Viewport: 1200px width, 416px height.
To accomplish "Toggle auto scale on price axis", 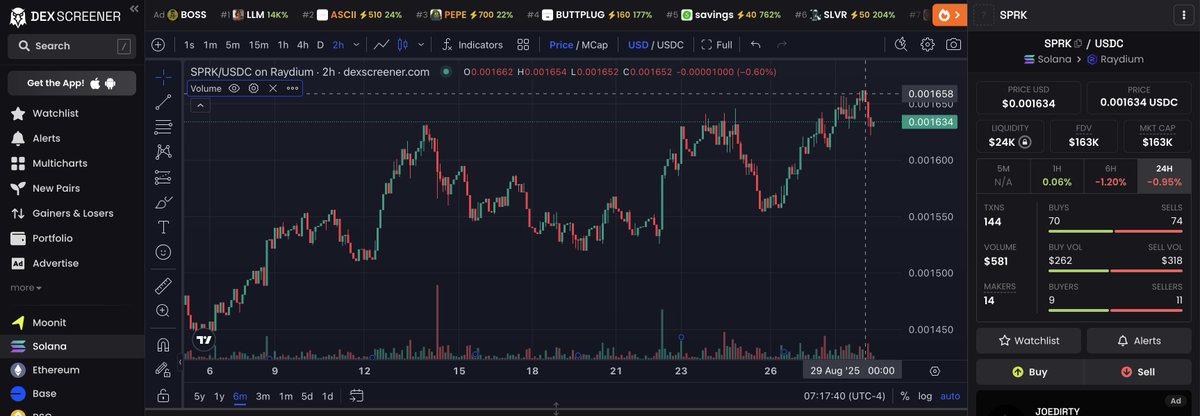I will [950, 396].
